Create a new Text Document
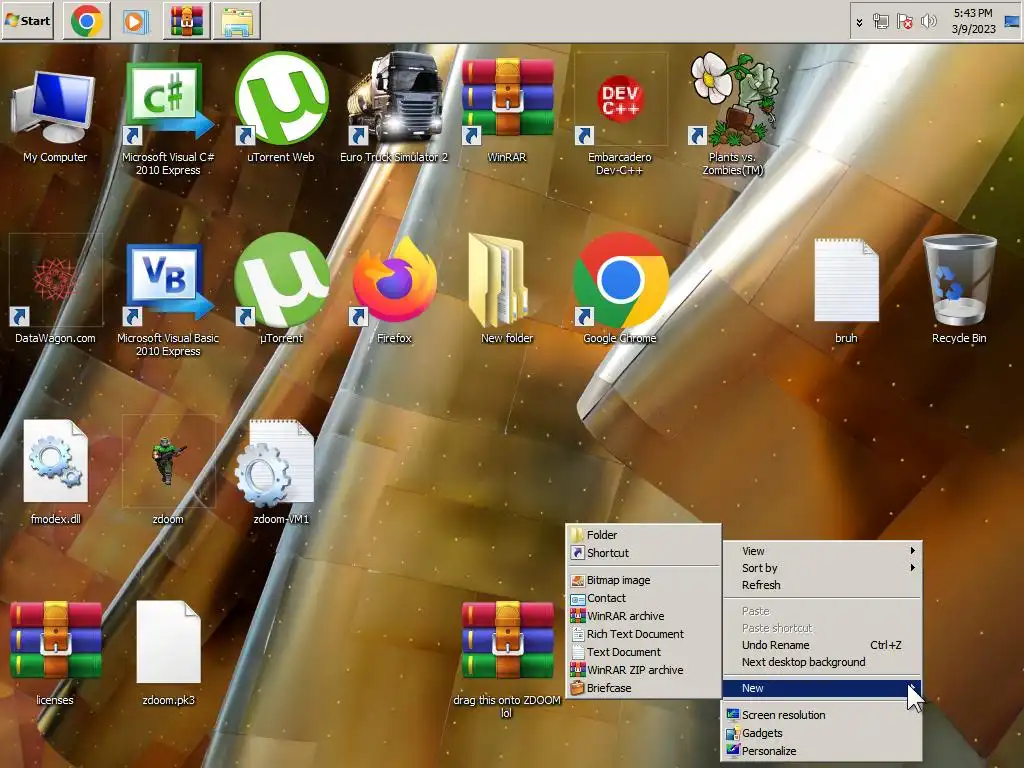 [x=643, y=651]
